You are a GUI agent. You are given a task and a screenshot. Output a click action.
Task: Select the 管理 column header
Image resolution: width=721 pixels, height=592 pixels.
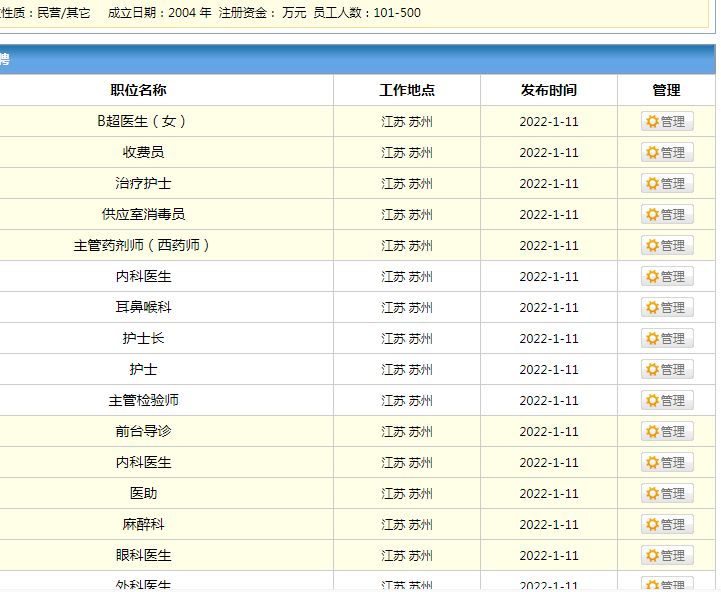(x=666, y=90)
